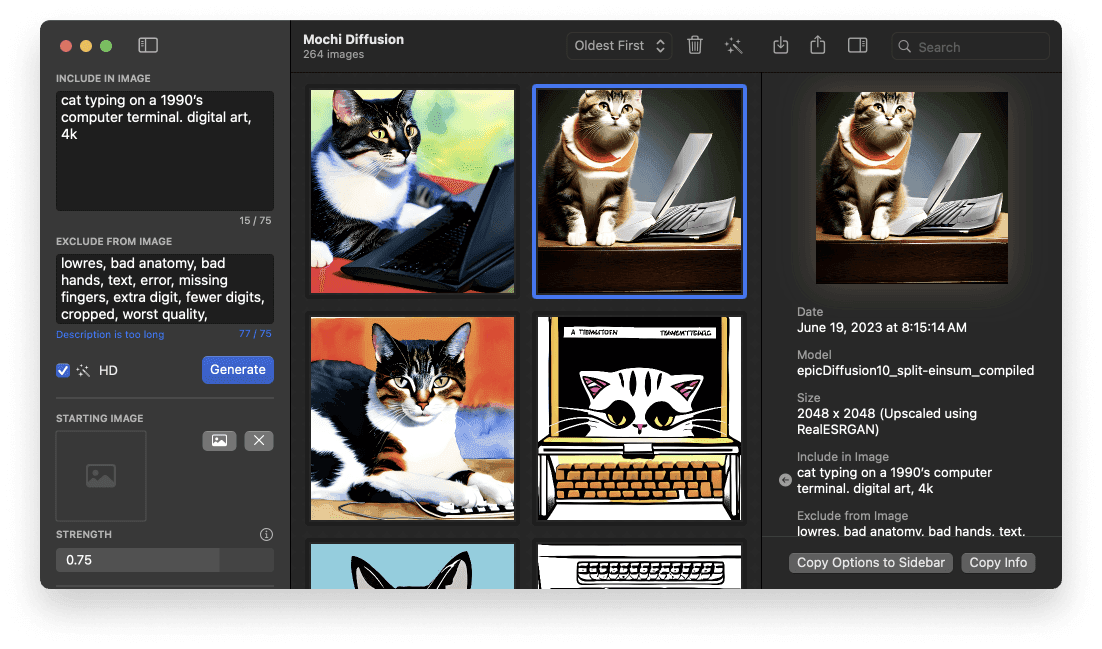Click the size text 2048 x 2048
1102x649 pixels.
tap(886, 421)
